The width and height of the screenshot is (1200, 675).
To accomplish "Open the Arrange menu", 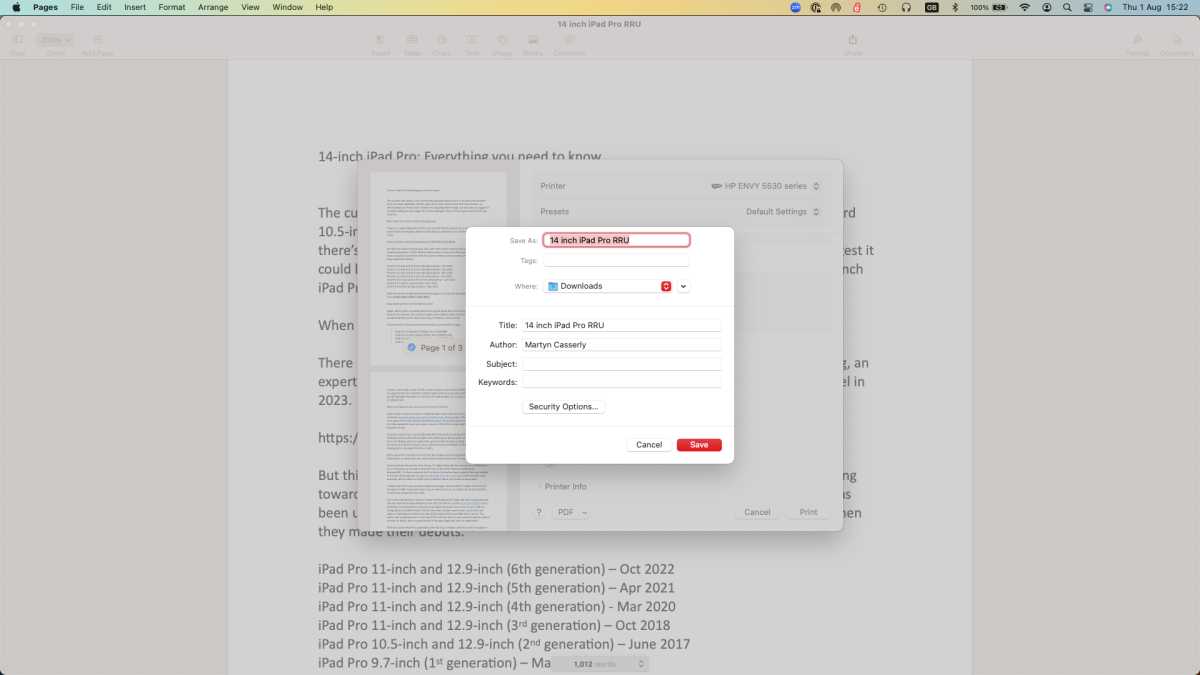I will (x=213, y=7).
